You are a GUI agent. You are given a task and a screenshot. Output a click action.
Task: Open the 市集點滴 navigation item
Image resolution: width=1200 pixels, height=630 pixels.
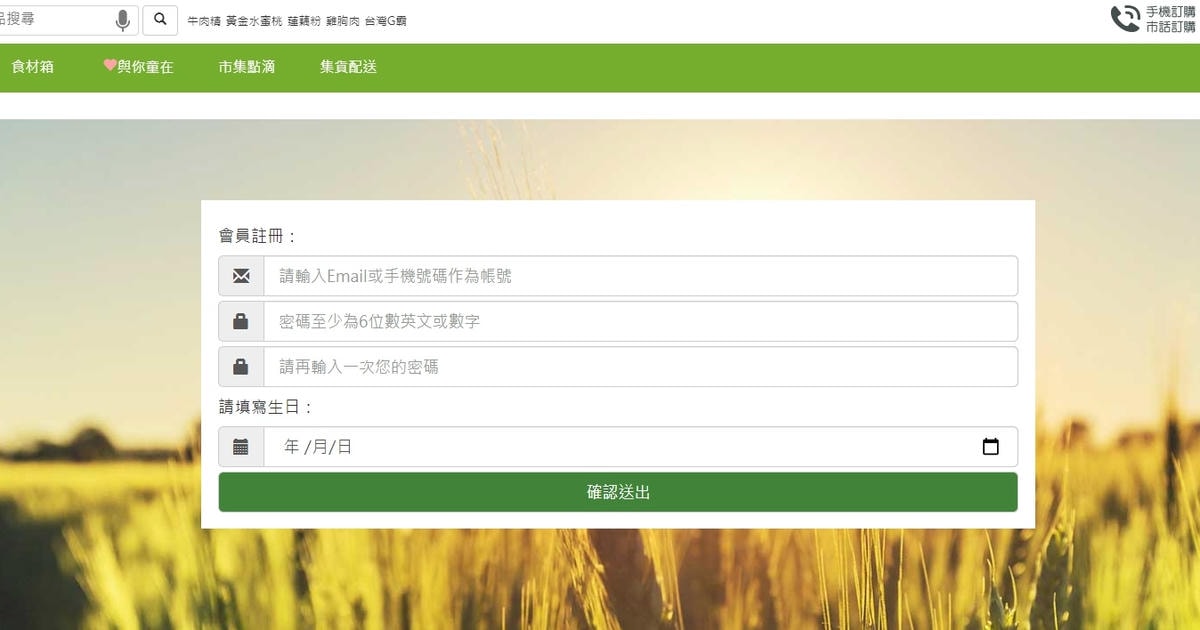click(x=247, y=67)
